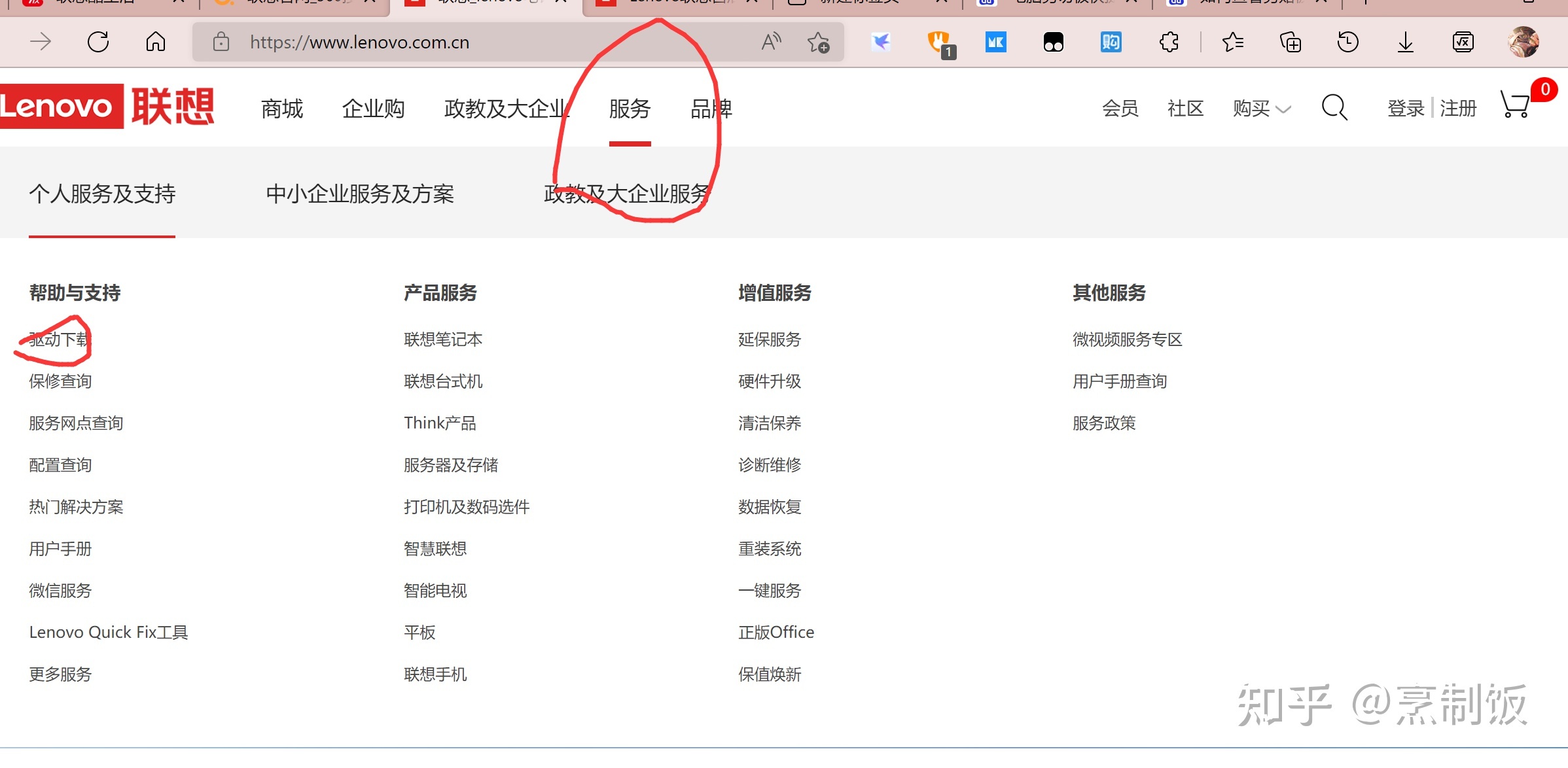Open the Favorites list icon
The width and height of the screenshot is (1568, 768).
1233,42
